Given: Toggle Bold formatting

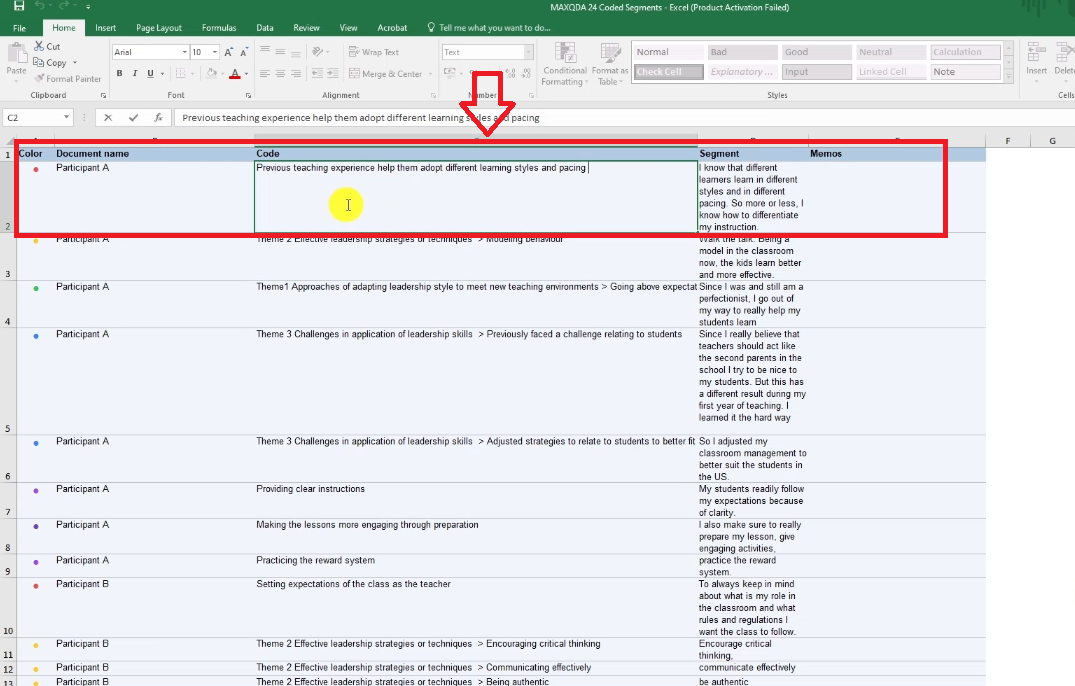Looking at the screenshot, I should [119, 73].
